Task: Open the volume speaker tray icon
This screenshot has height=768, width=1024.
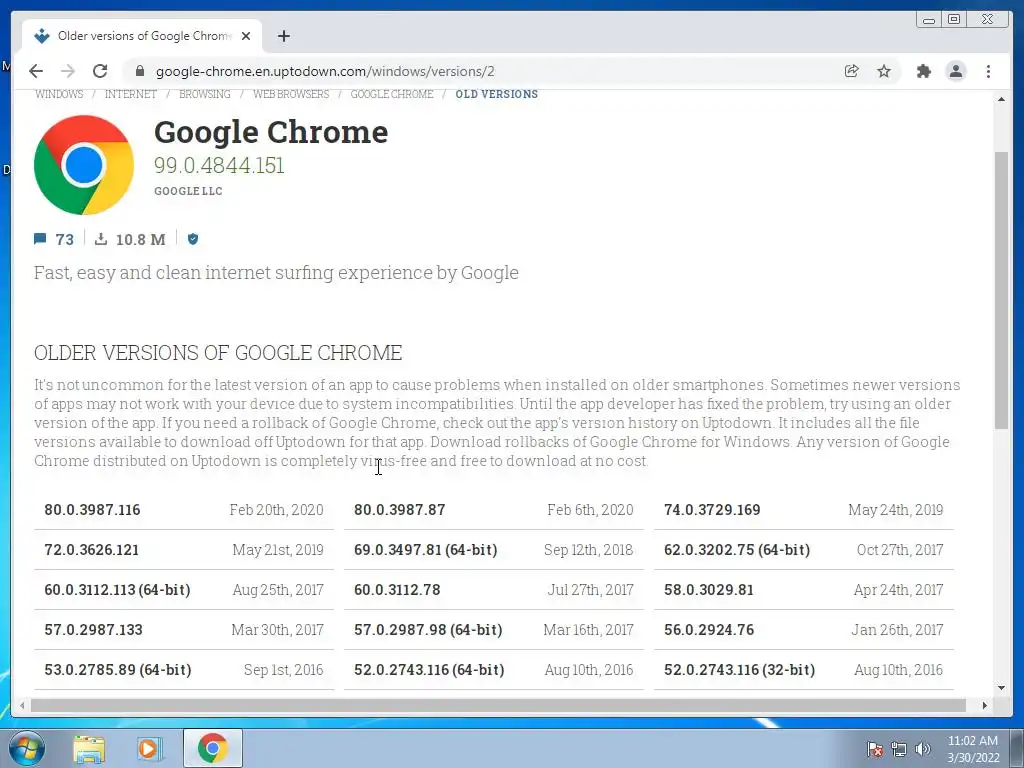Action: tap(923, 749)
